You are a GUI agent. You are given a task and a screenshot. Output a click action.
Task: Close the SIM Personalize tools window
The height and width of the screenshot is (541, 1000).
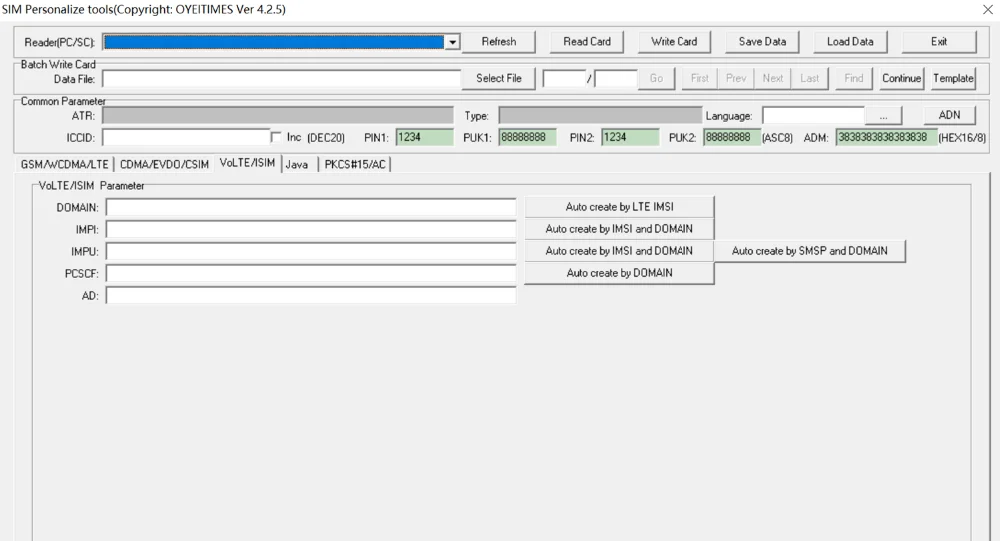coord(988,9)
